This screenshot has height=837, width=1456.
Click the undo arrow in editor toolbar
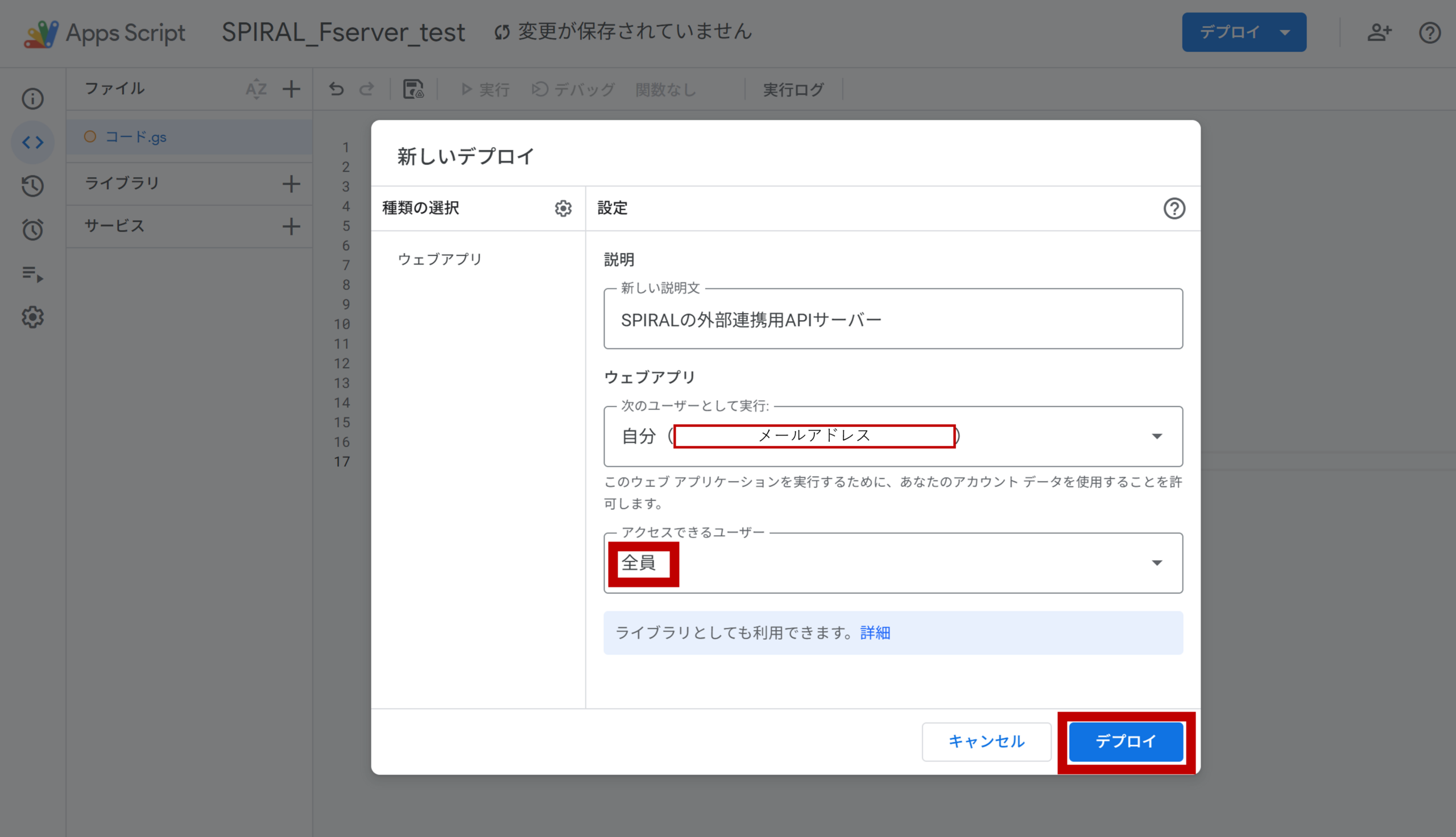pyautogui.click(x=336, y=89)
